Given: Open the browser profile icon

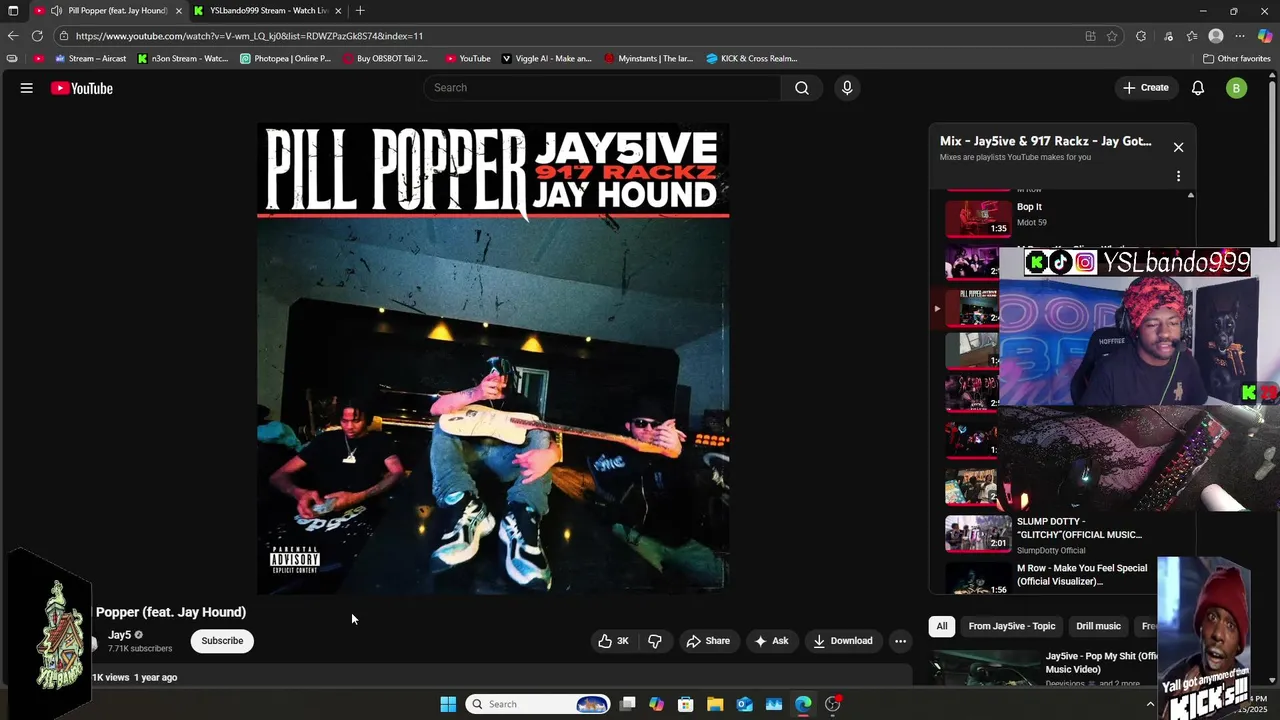Looking at the screenshot, I should [1216, 36].
